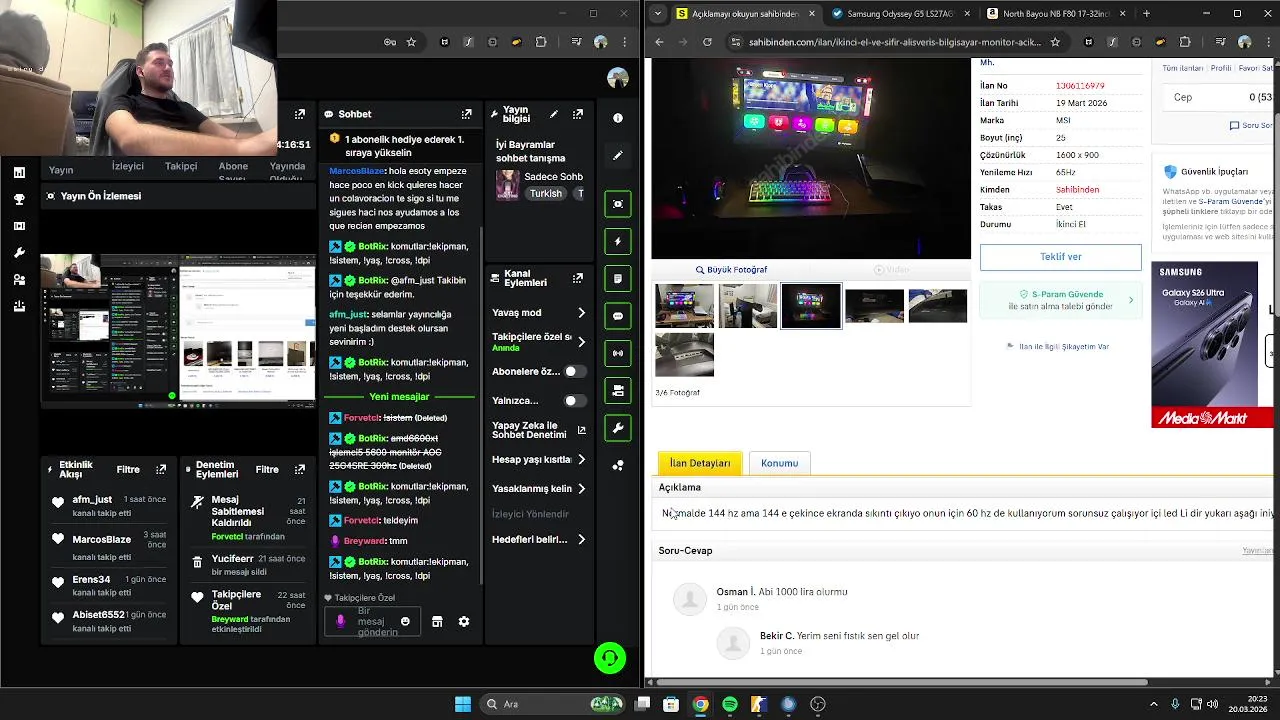Toggle the broadcast signal quick-action icon

(618, 353)
